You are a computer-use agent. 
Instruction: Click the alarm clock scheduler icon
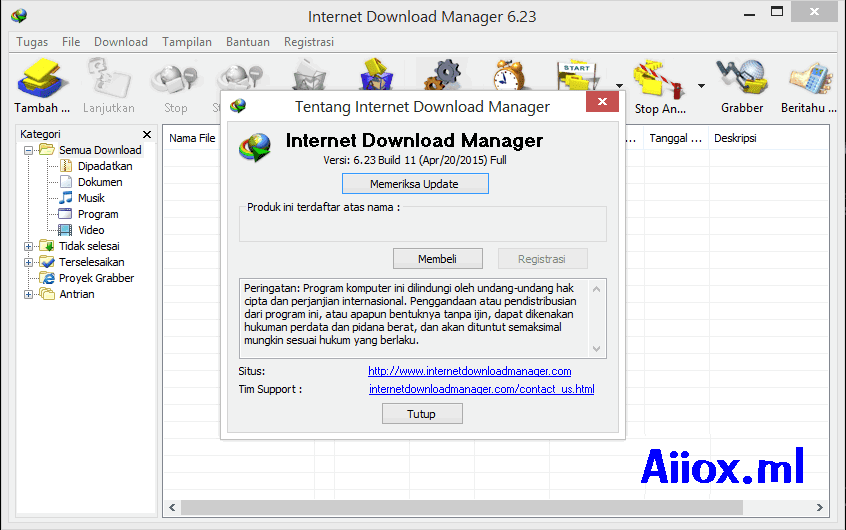508,74
